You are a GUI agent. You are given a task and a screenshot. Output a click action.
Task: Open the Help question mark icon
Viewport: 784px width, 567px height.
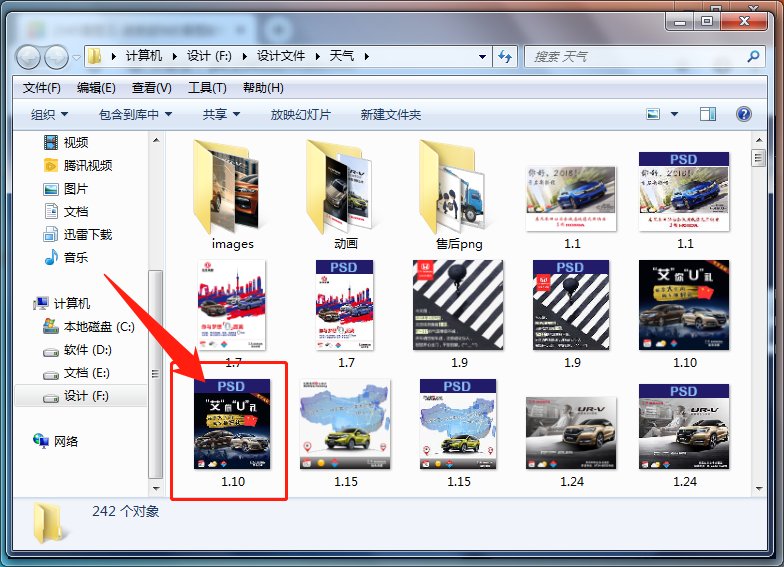[744, 114]
